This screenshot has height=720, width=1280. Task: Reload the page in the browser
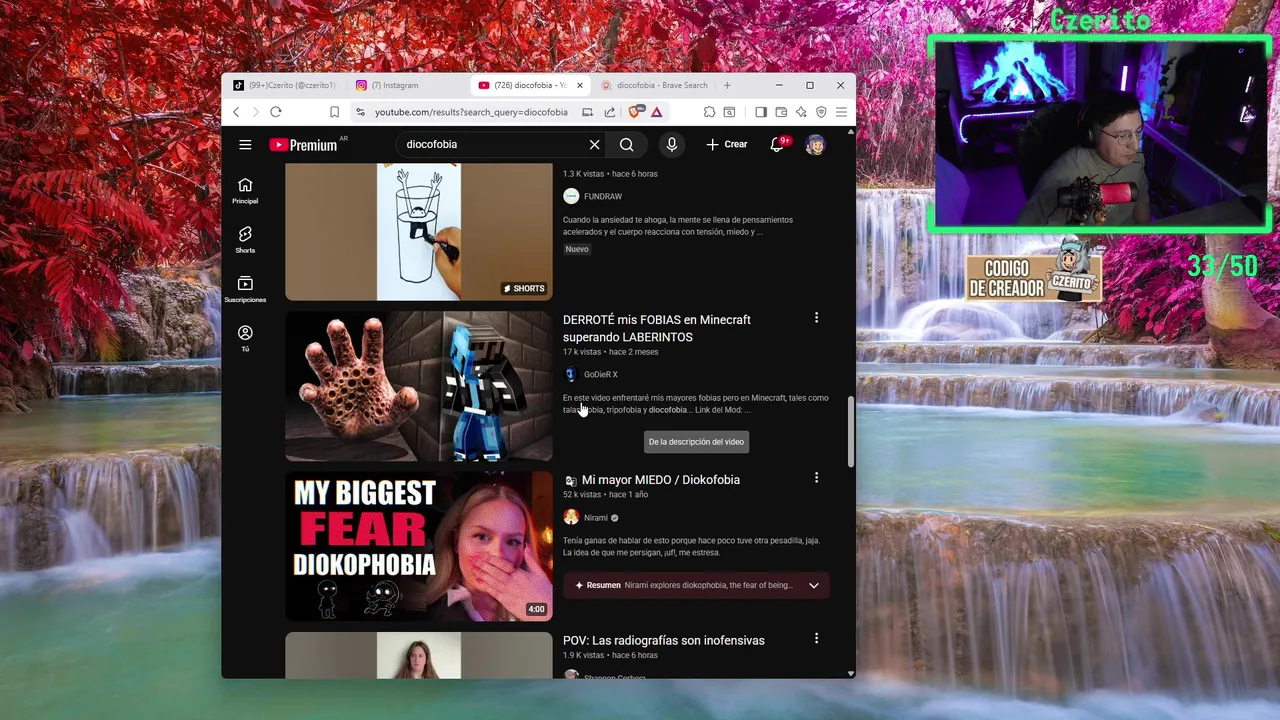276,112
